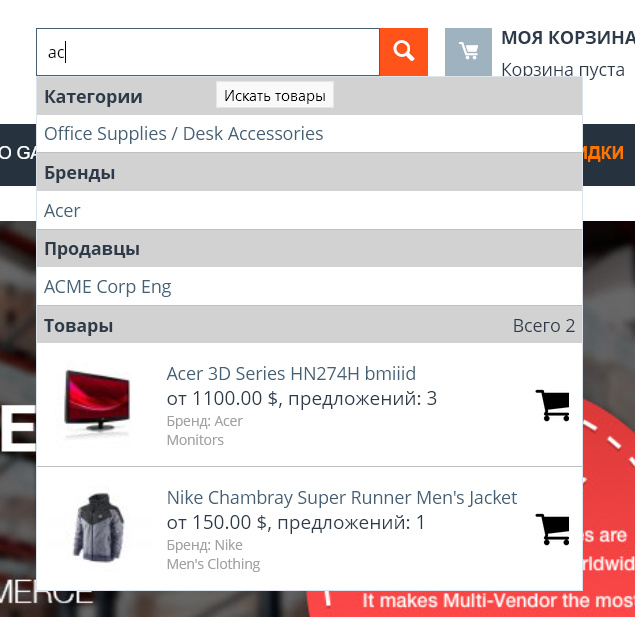Click the Nike jacket product thumbnail
Image resolution: width=635 pixels, height=617 pixels.
(x=98, y=528)
